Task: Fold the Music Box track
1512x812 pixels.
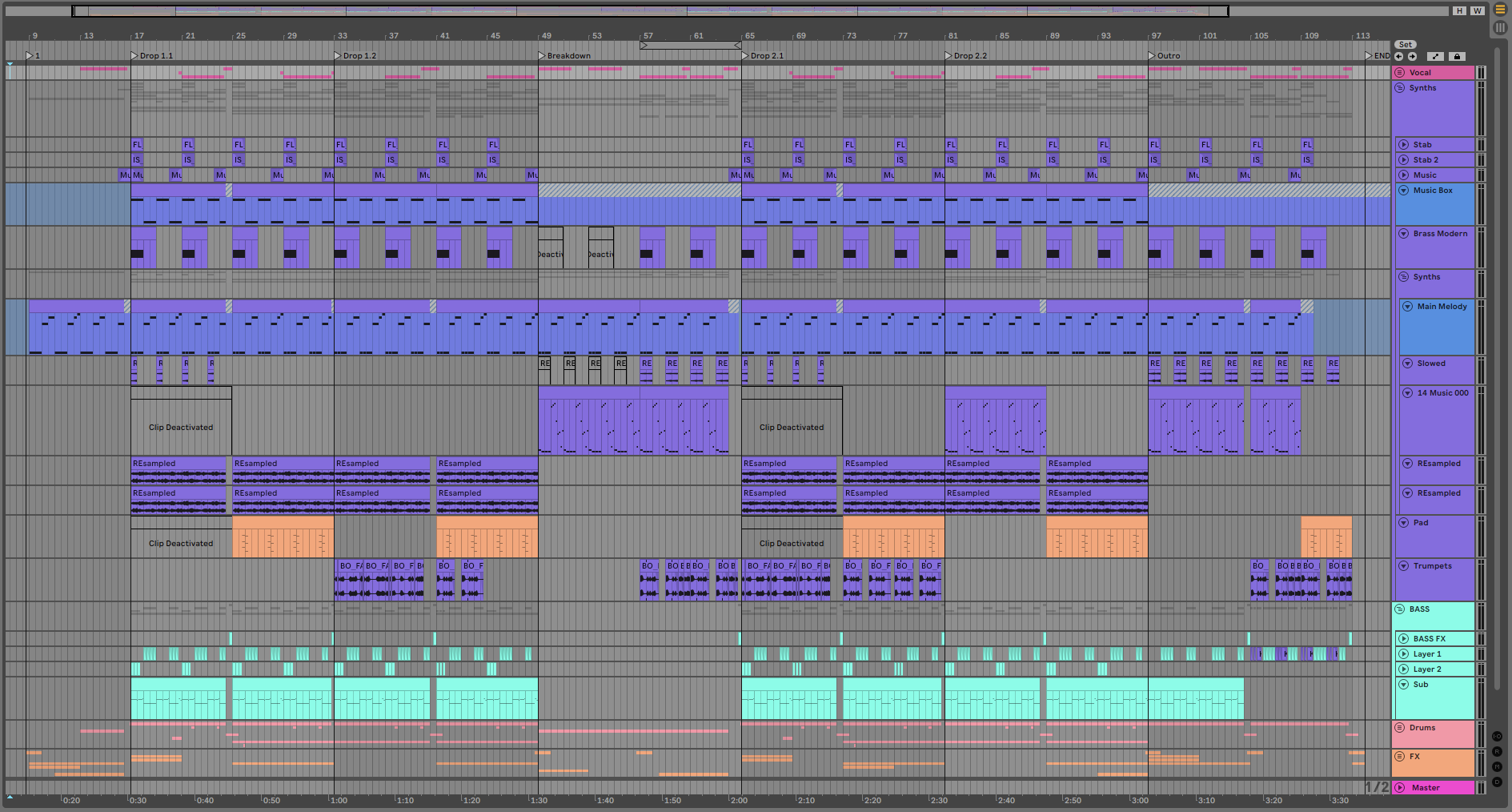Action: 1403,191
